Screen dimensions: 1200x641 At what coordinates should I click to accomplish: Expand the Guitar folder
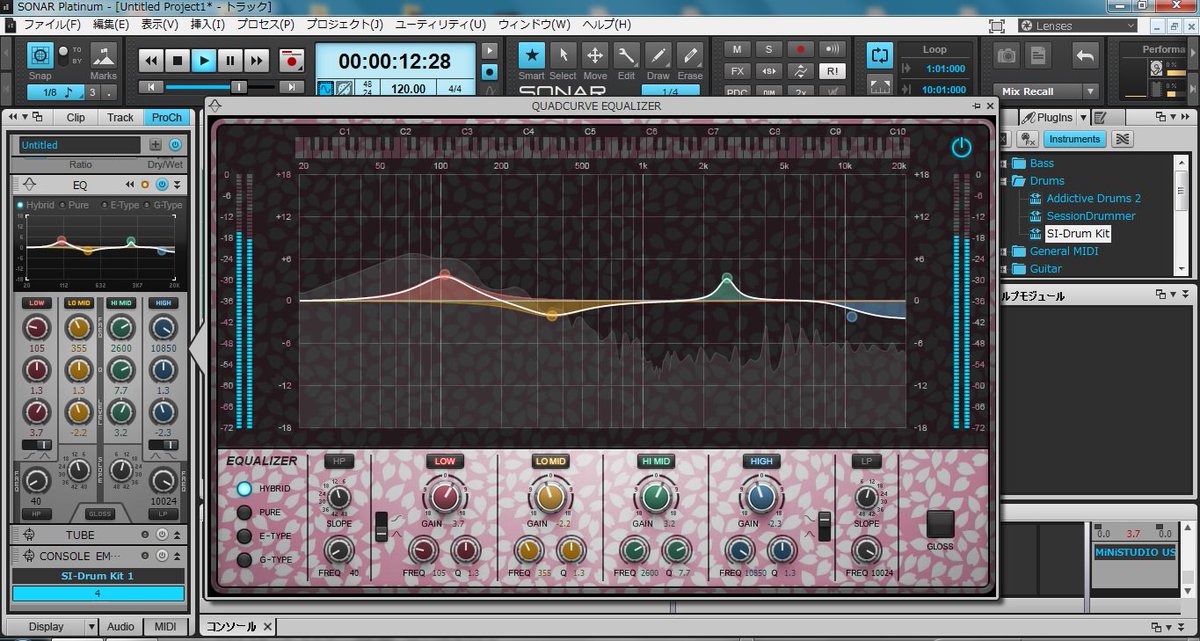[1005, 269]
